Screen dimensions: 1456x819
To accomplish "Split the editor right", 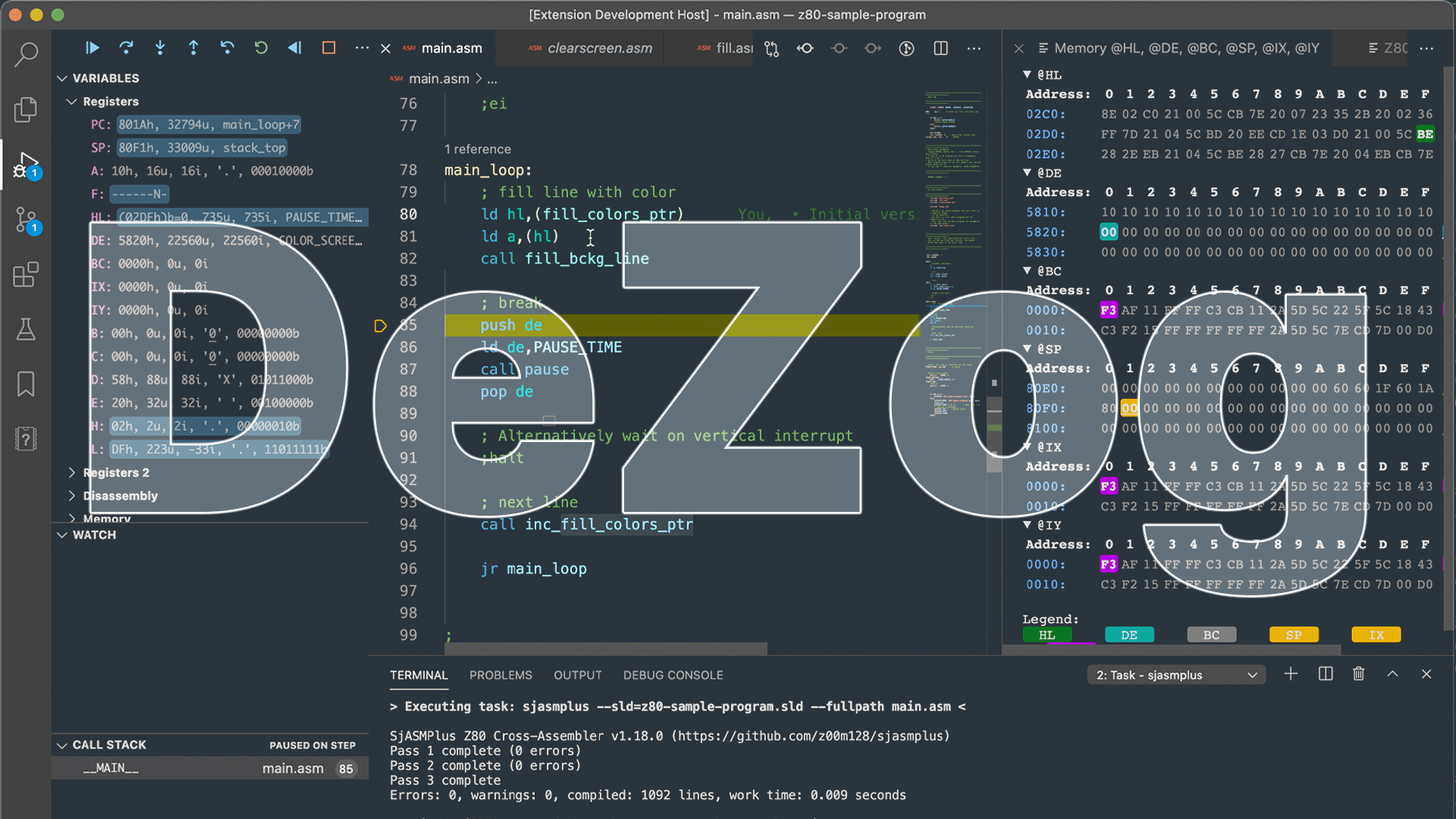I will pyautogui.click(x=940, y=49).
